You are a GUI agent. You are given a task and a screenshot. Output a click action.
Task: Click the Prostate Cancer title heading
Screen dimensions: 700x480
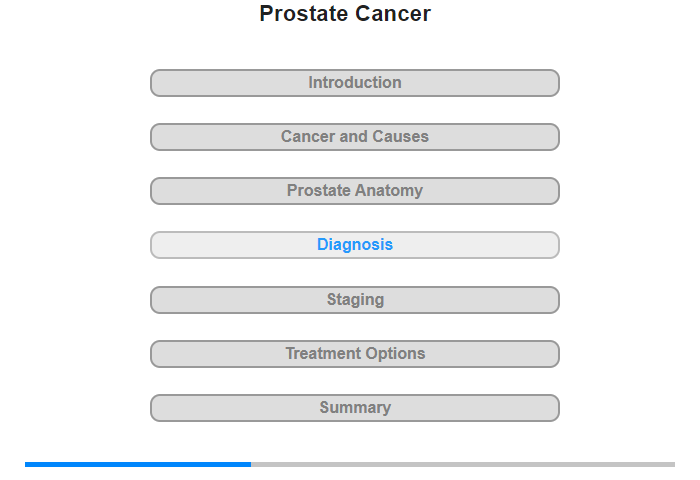(345, 13)
